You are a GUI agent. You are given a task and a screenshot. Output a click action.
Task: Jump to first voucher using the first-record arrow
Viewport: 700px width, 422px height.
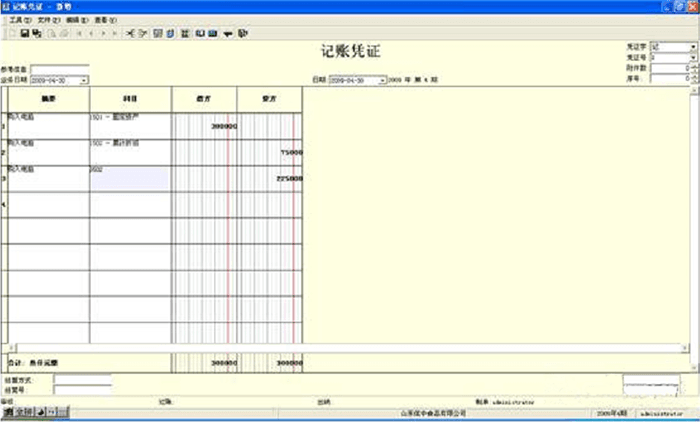[80, 33]
